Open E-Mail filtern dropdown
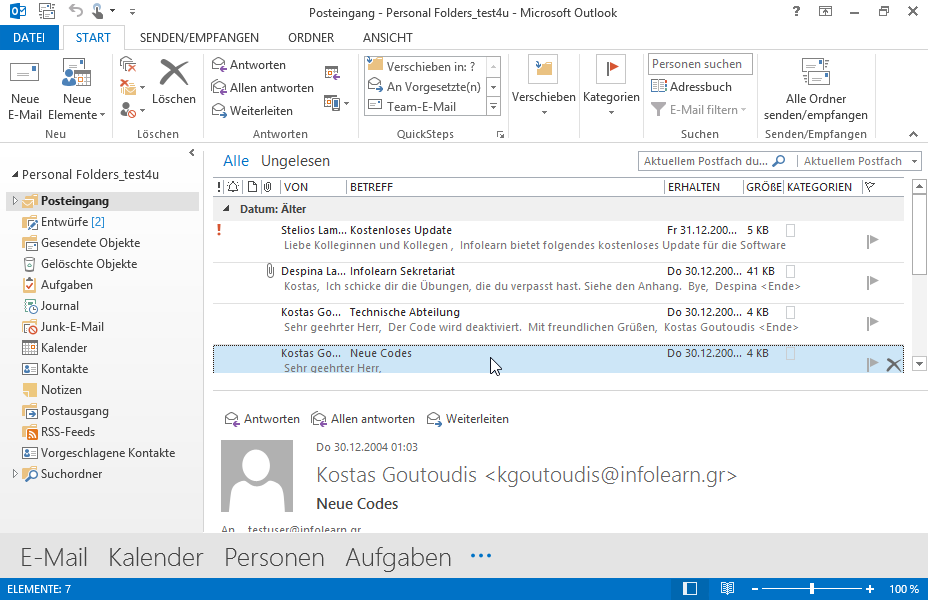The width and height of the screenshot is (928, 600). [x=699, y=109]
